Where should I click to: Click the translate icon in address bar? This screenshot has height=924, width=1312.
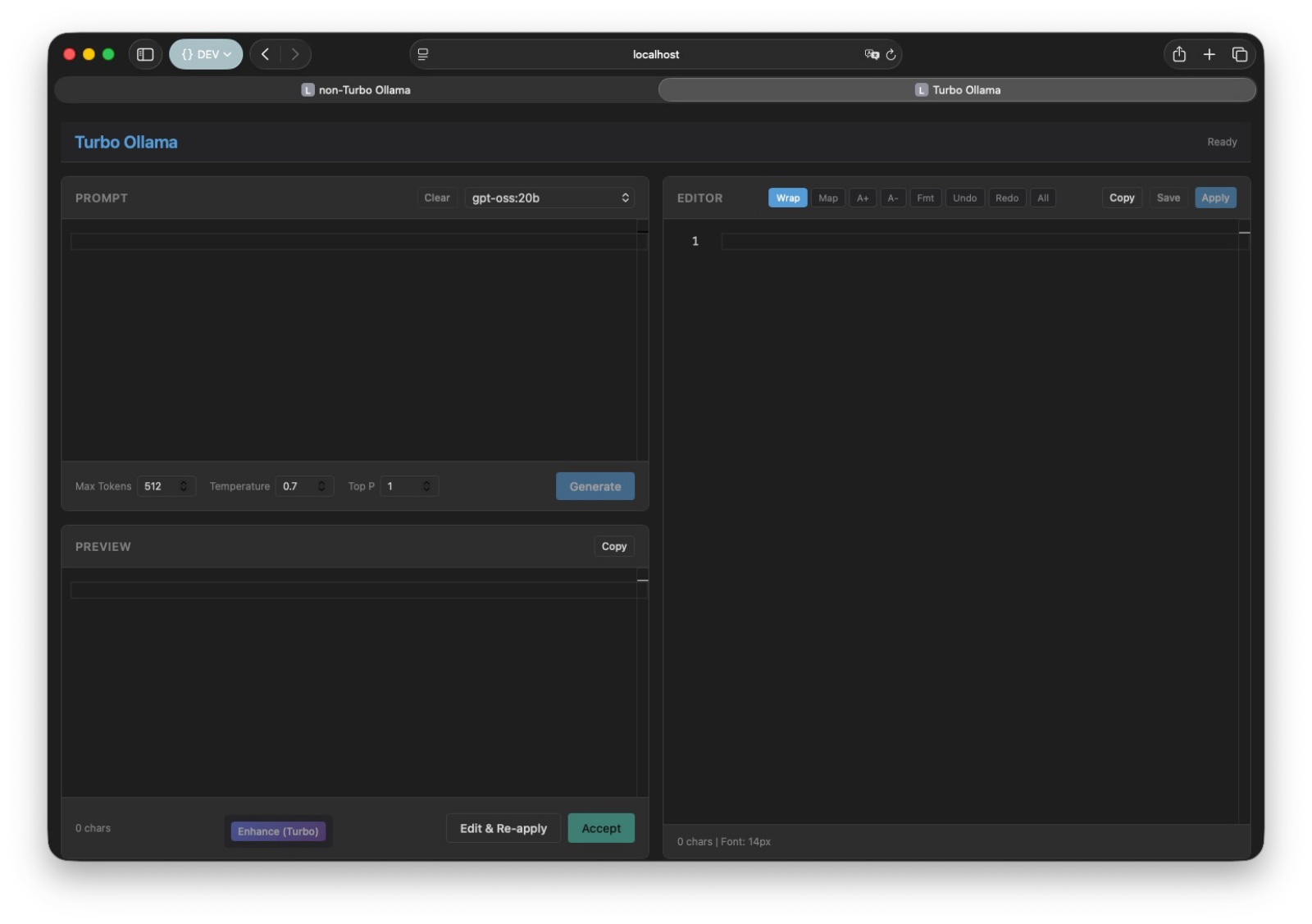(x=872, y=54)
